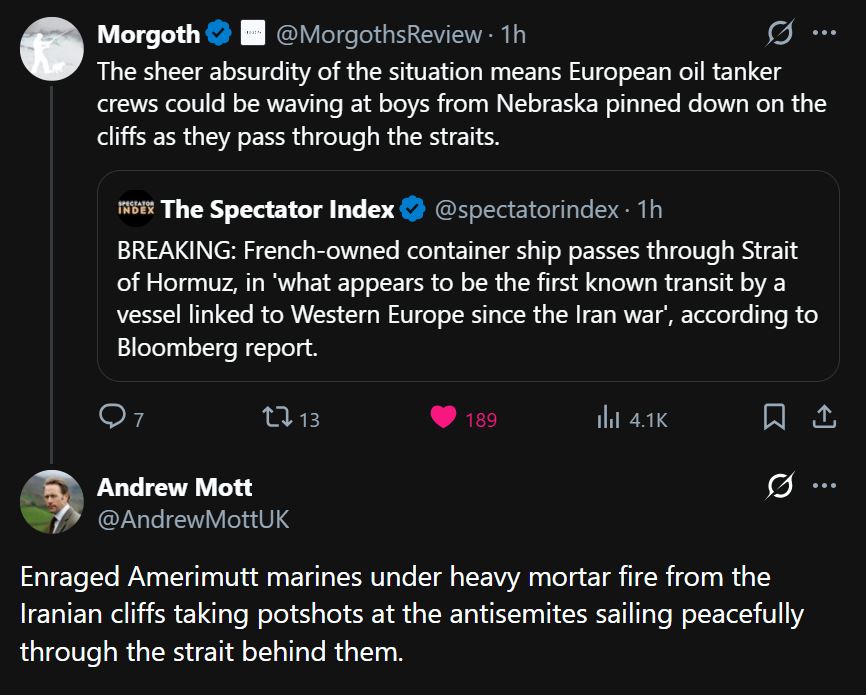Open The Spectator Index avatar logo
The width and height of the screenshot is (866, 695).
click(136, 209)
